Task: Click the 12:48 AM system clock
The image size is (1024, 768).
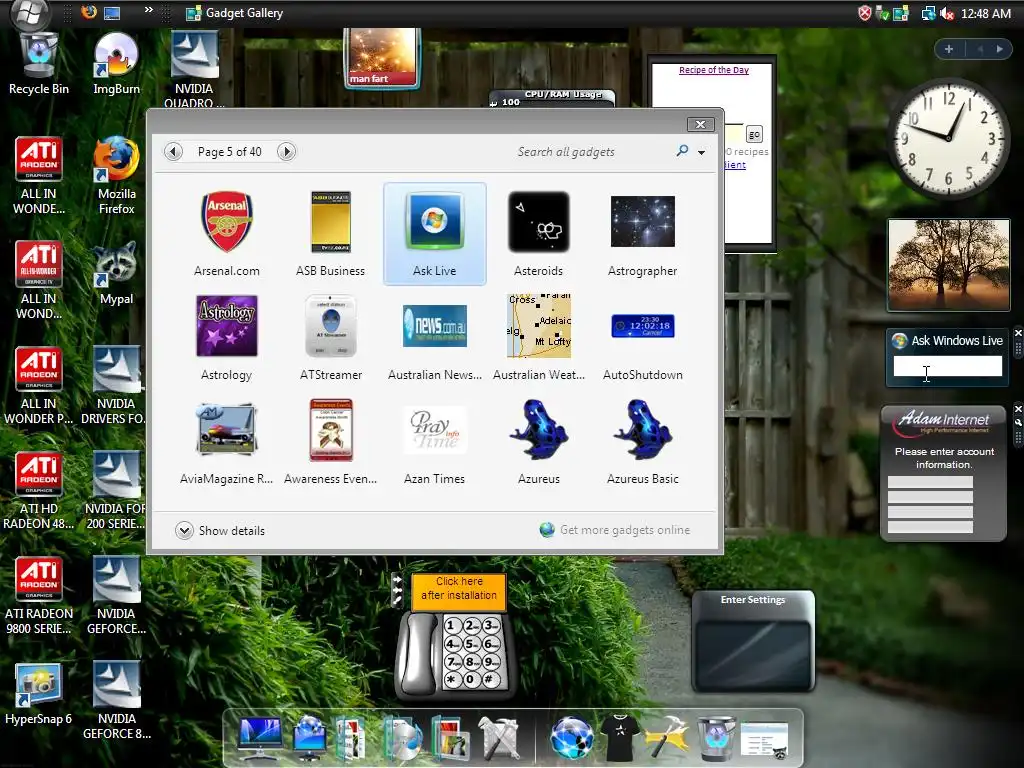Action: [x=985, y=13]
